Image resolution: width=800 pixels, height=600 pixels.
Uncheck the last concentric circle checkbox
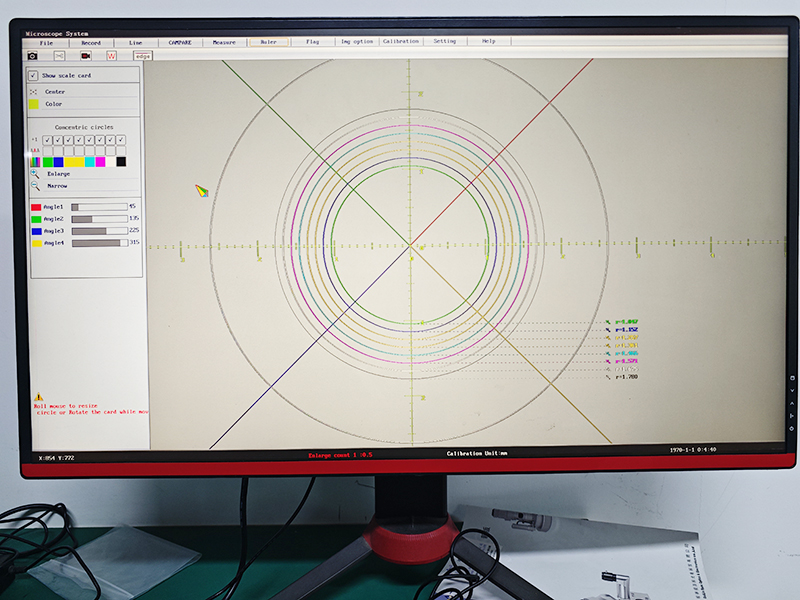coord(121,140)
